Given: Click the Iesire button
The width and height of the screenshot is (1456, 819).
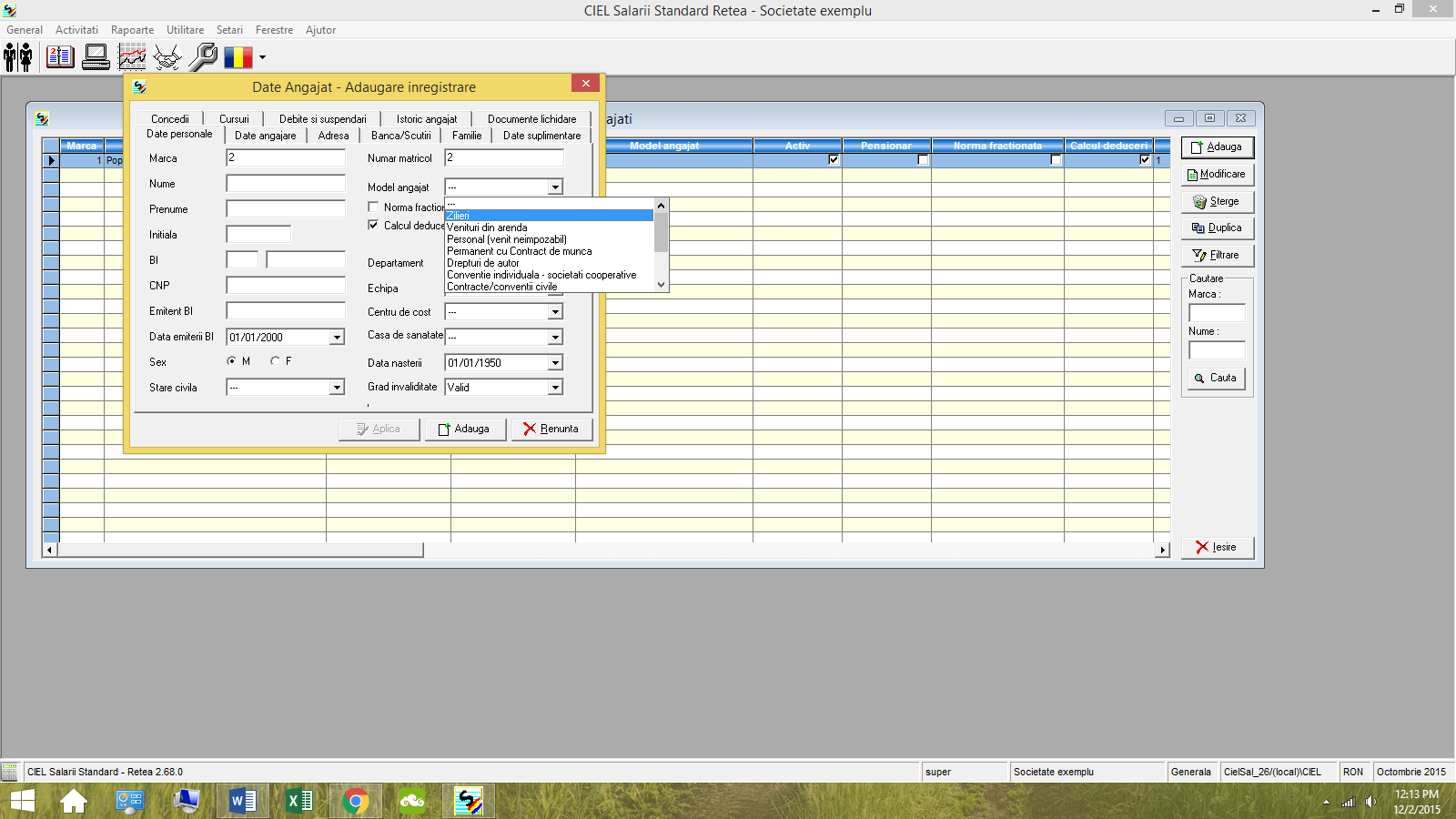Looking at the screenshot, I should 1218,547.
